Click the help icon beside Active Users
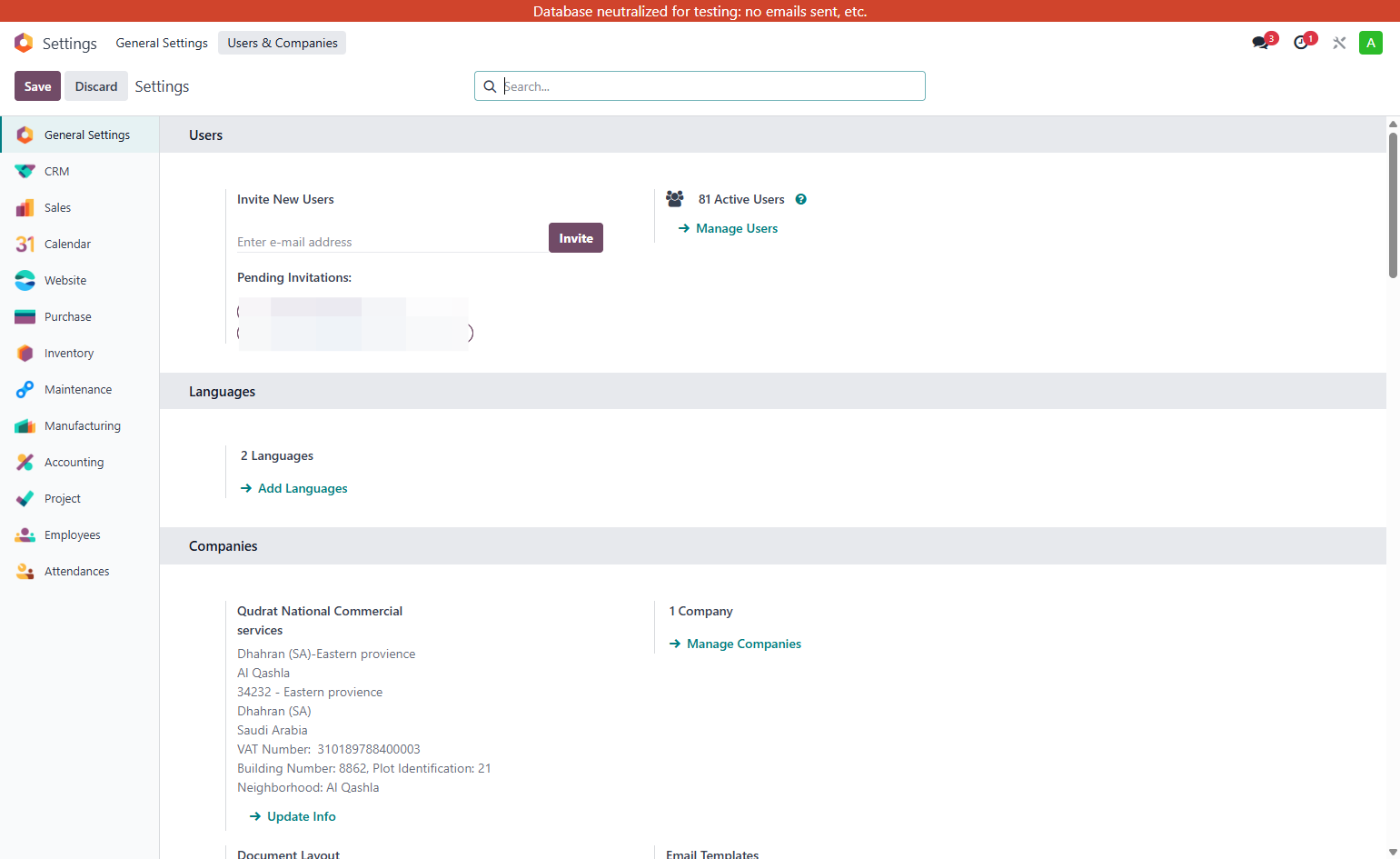Screen dimensions: 1400x859 pos(800,199)
